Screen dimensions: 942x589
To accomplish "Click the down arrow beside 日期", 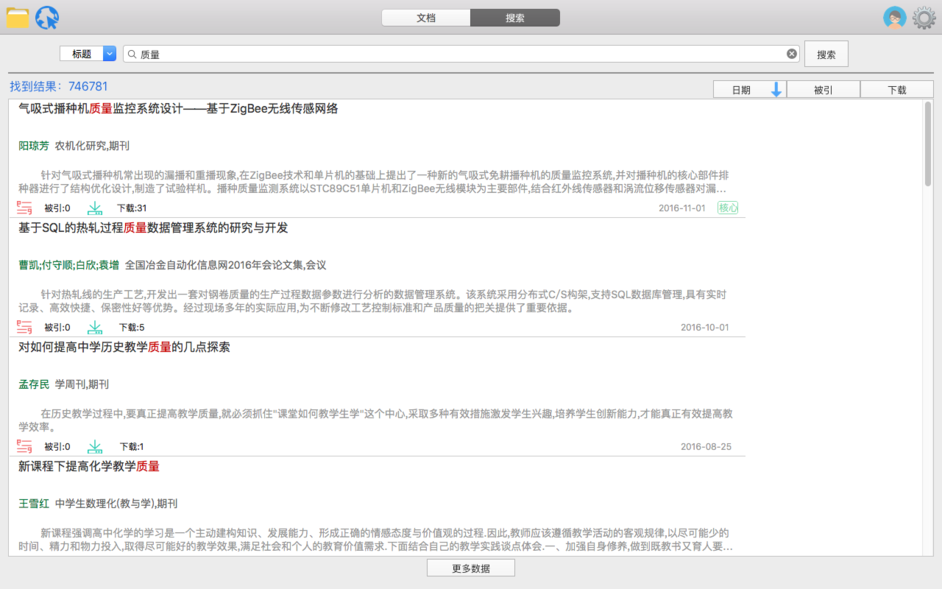I will click(776, 88).
